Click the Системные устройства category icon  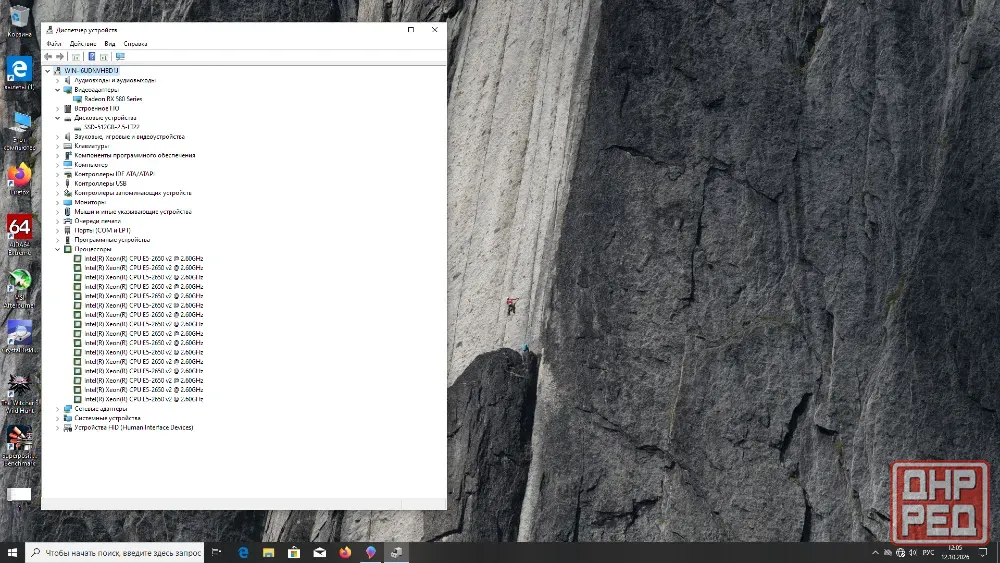pyautogui.click(x=68, y=418)
